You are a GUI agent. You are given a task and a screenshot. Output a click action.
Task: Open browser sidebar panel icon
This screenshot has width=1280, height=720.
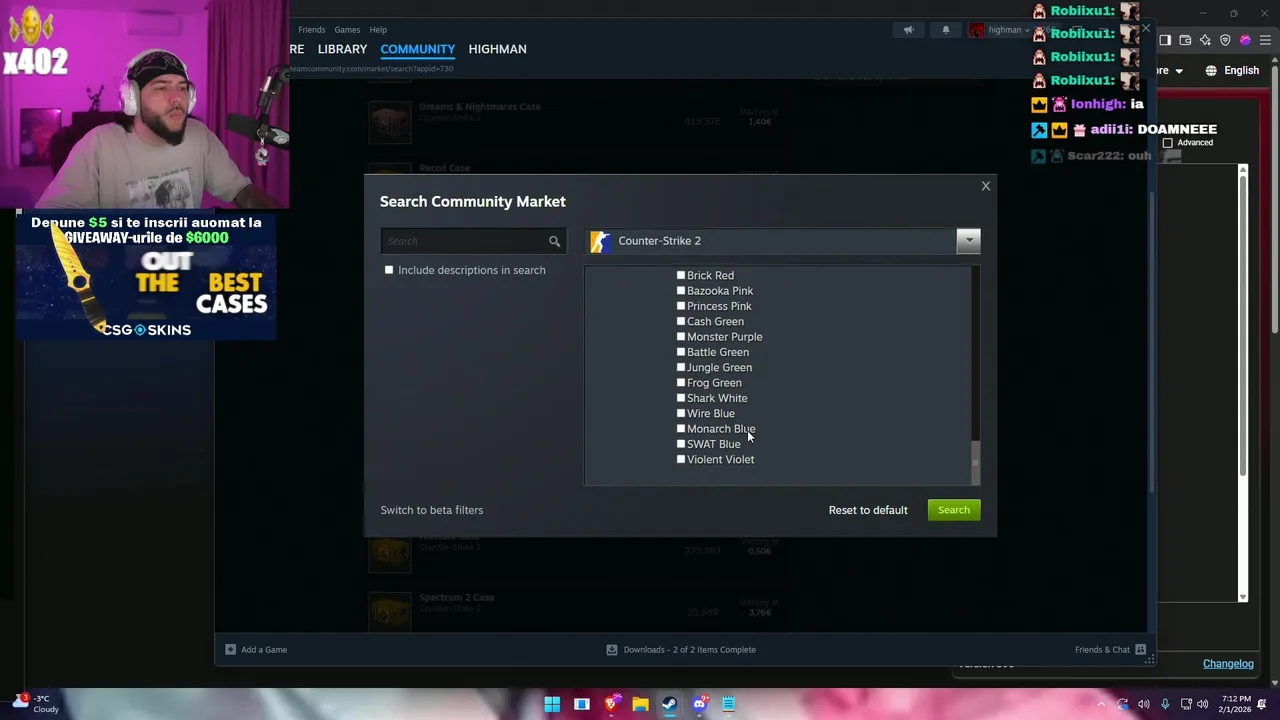point(1165,40)
